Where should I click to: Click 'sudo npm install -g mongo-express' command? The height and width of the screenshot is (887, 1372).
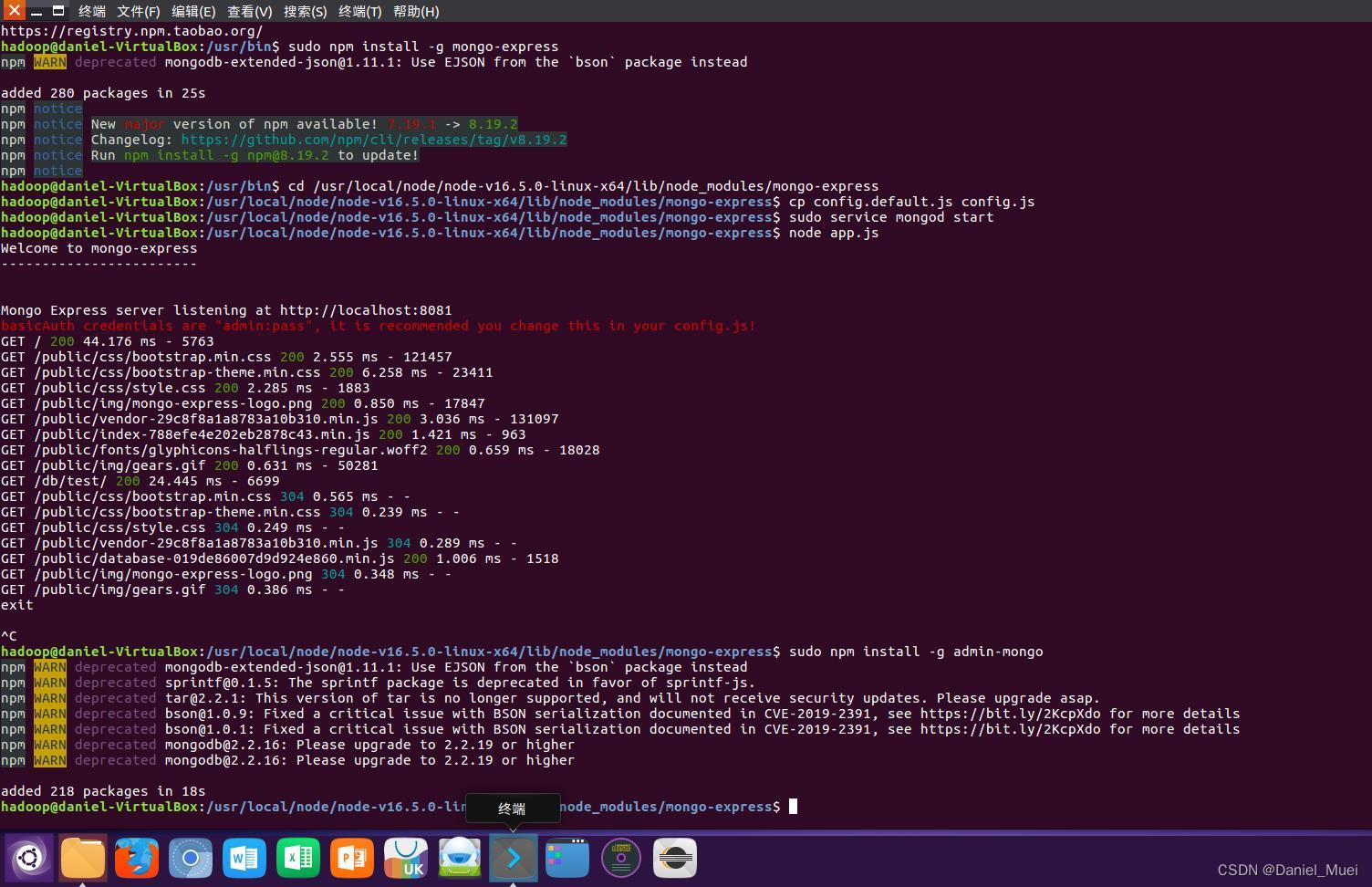pyautogui.click(x=423, y=47)
